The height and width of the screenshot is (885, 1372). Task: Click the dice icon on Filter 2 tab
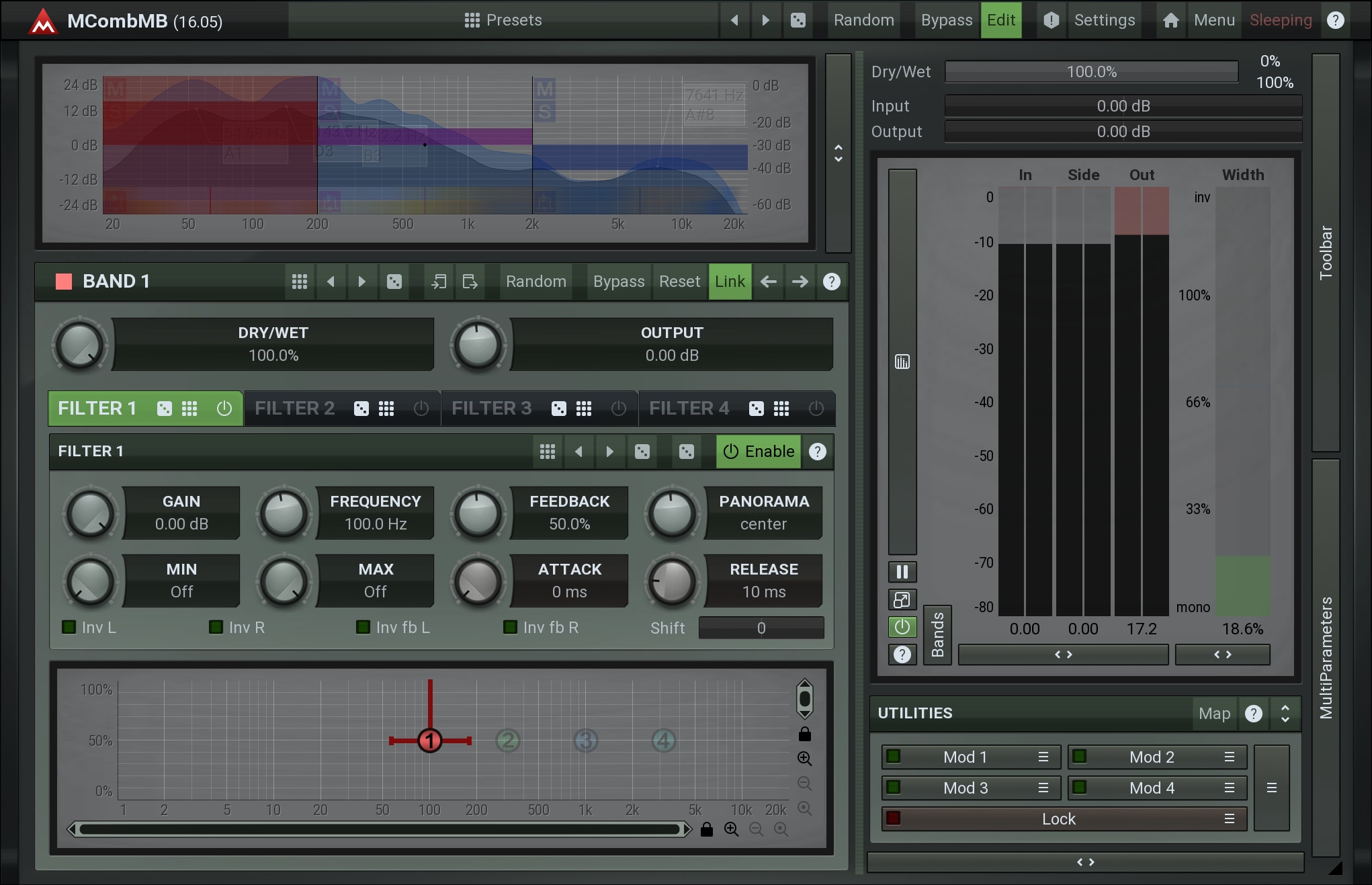point(361,409)
